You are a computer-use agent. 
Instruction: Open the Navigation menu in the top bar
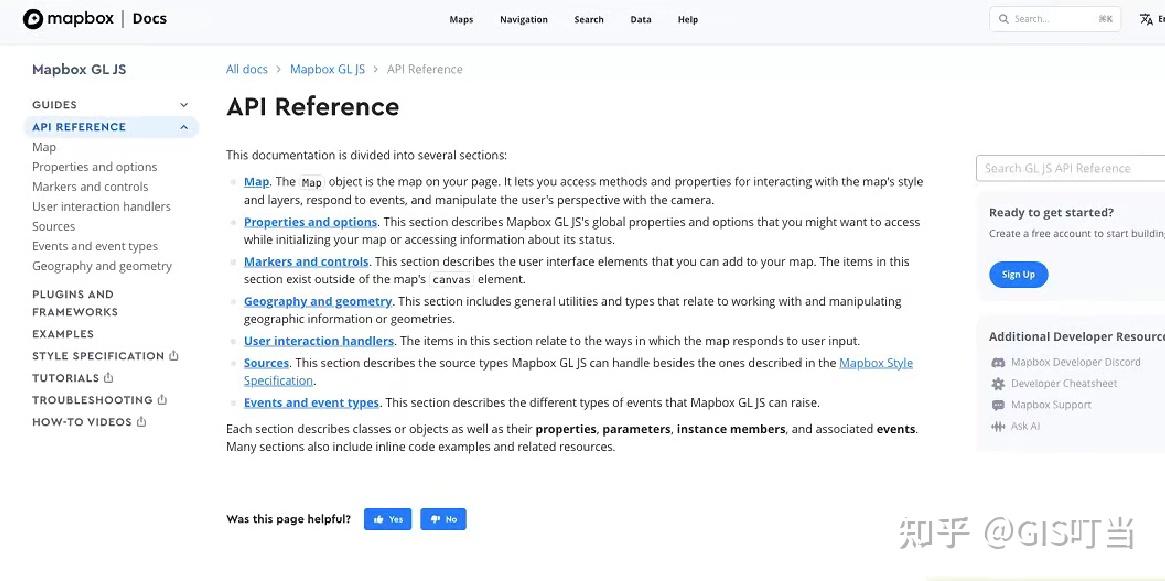click(524, 19)
